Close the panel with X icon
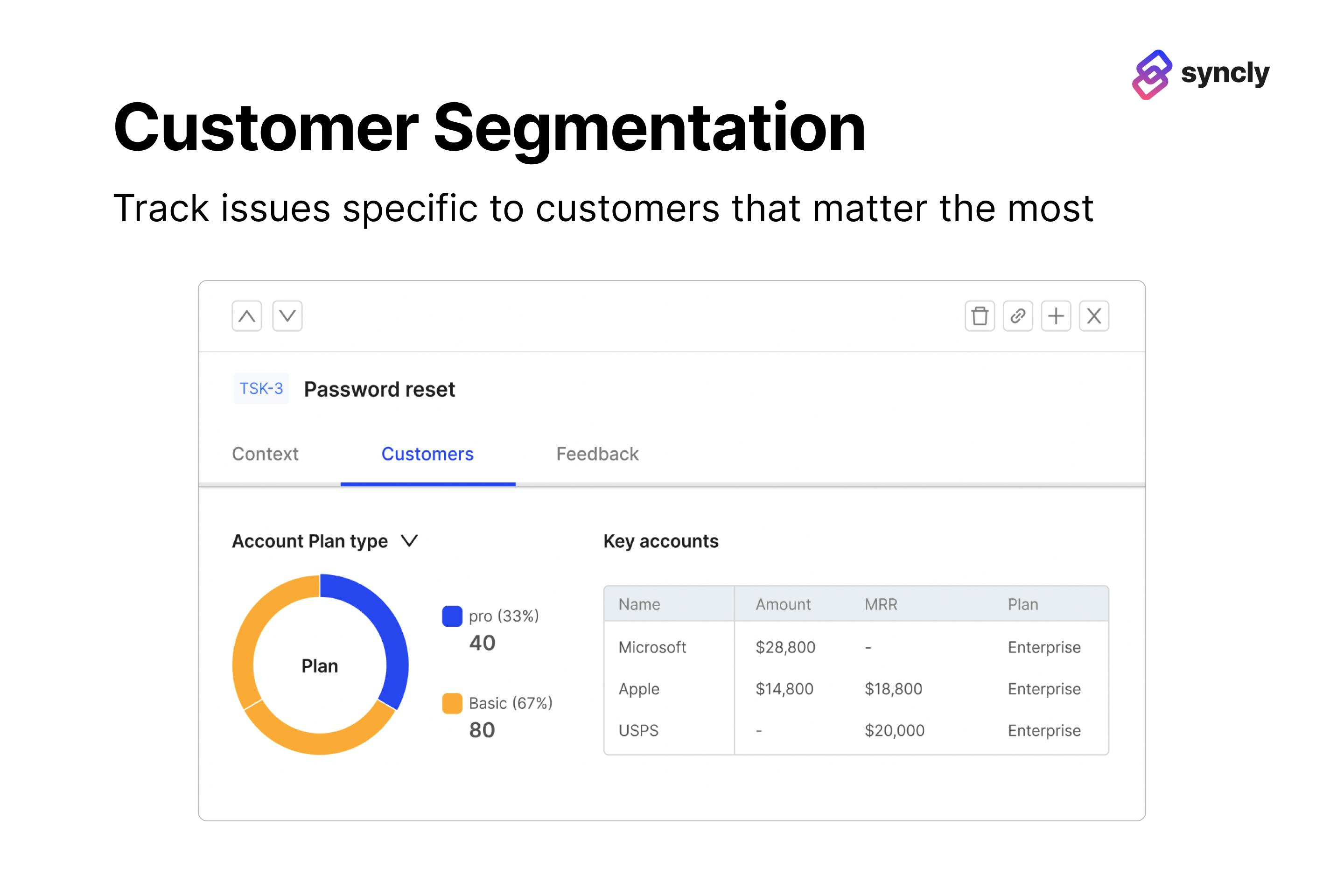Viewport: 1344px width, 896px height. [1094, 316]
